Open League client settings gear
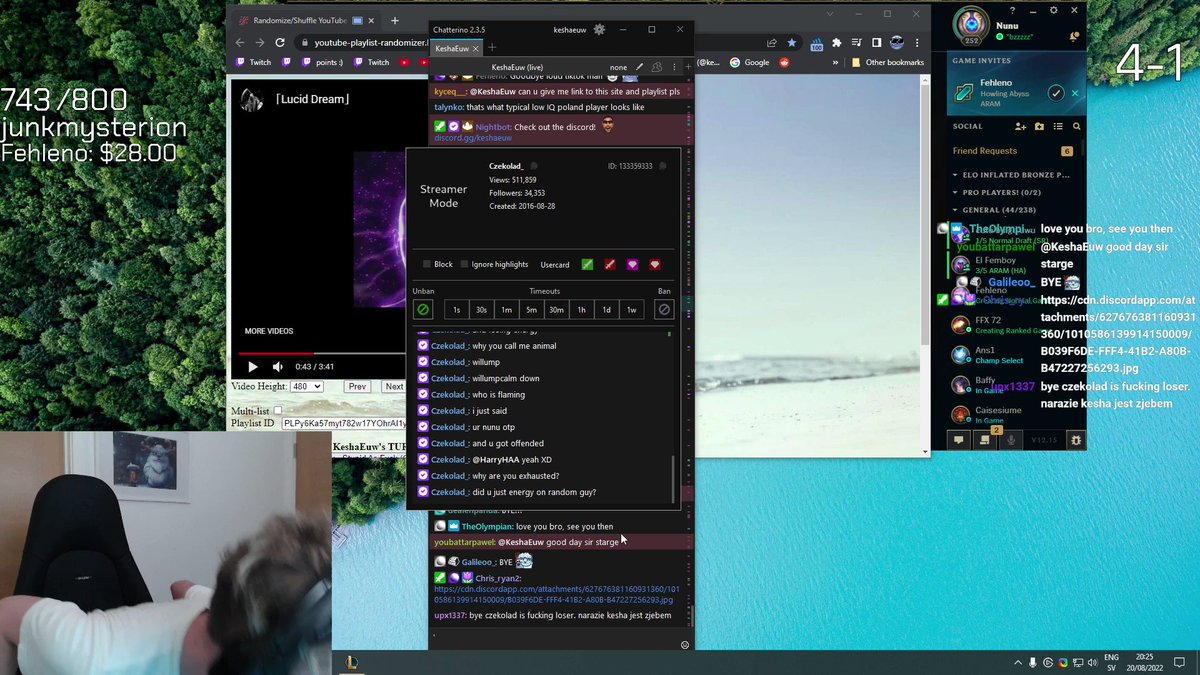This screenshot has width=1200, height=675. (x=1053, y=10)
